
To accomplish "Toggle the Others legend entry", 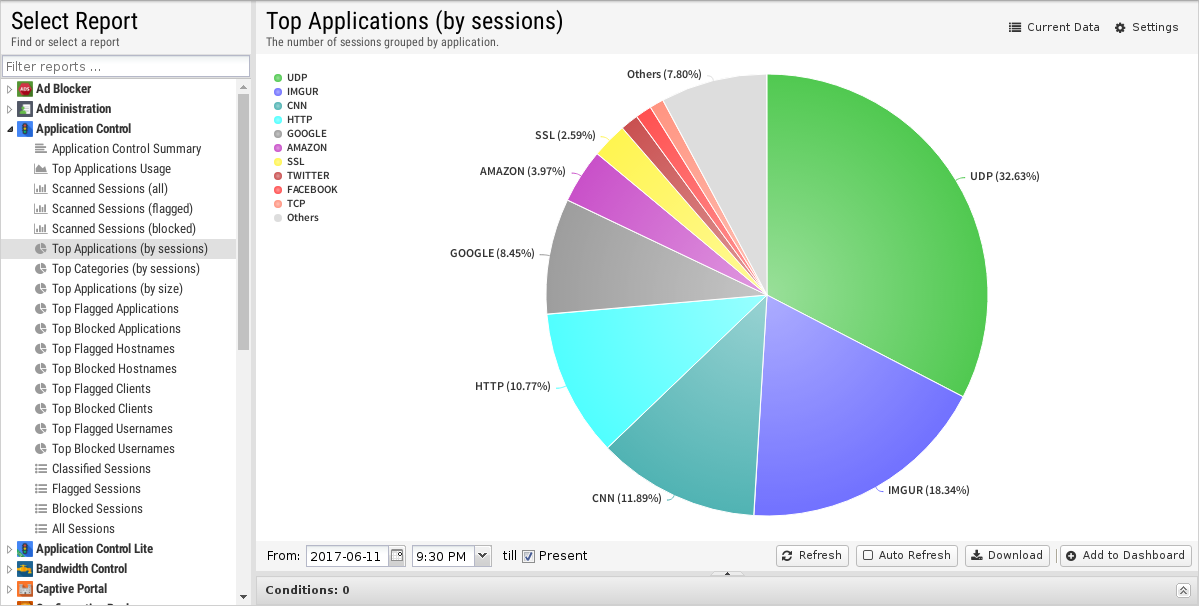I will pos(297,218).
